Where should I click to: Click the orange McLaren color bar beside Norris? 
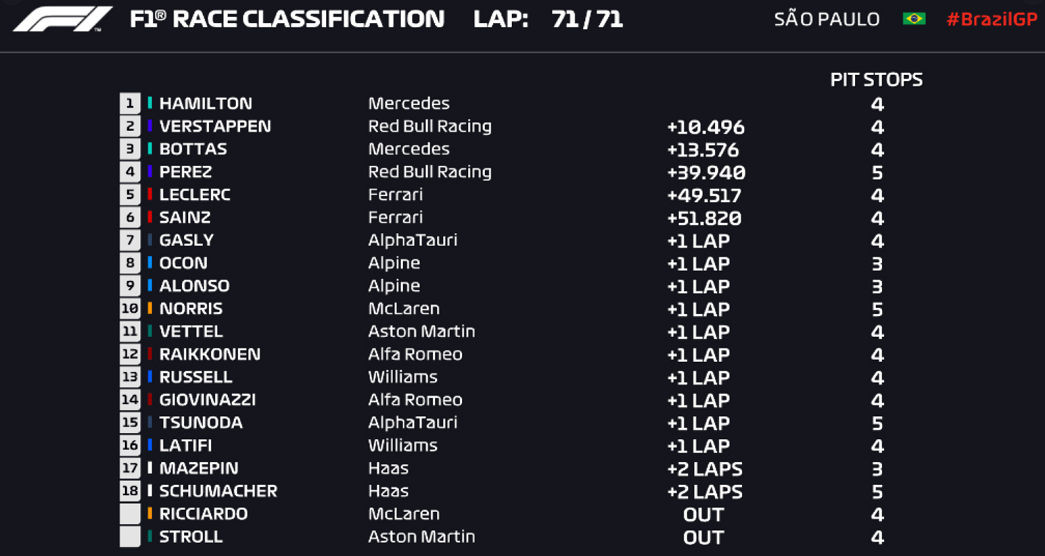pos(150,309)
